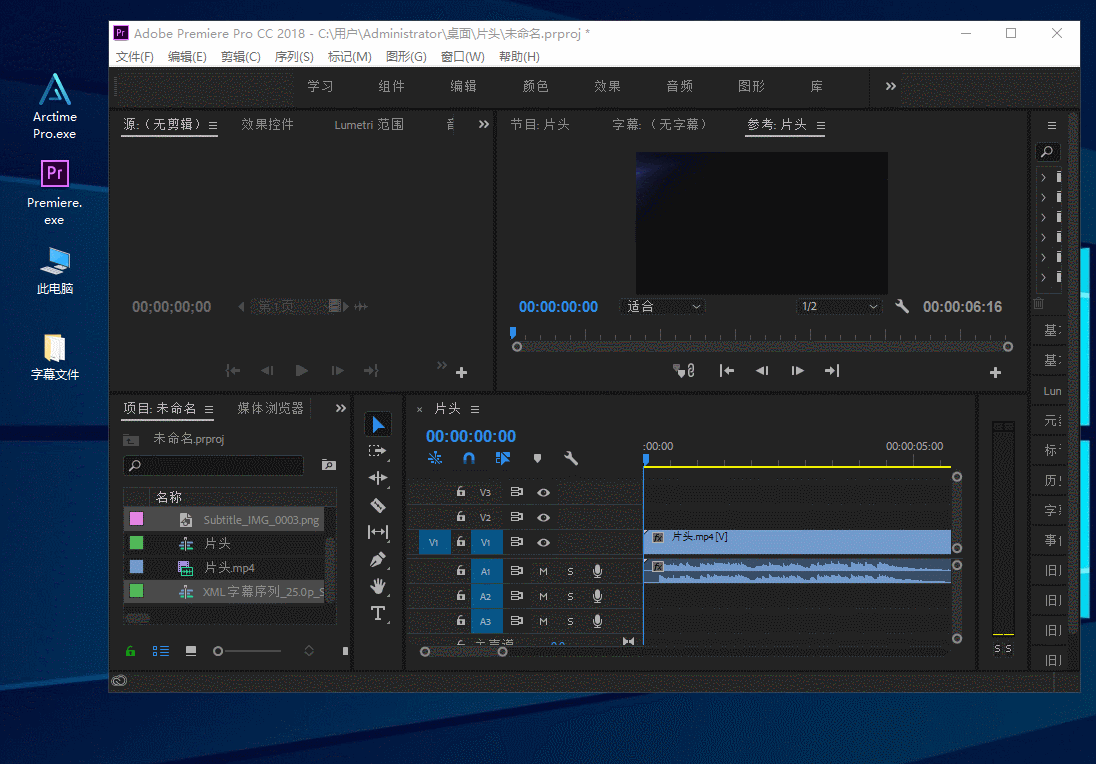The width and height of the screenshot is (1096, 764).
Task: Switch project panel to icon view
Action: point(191,651)
